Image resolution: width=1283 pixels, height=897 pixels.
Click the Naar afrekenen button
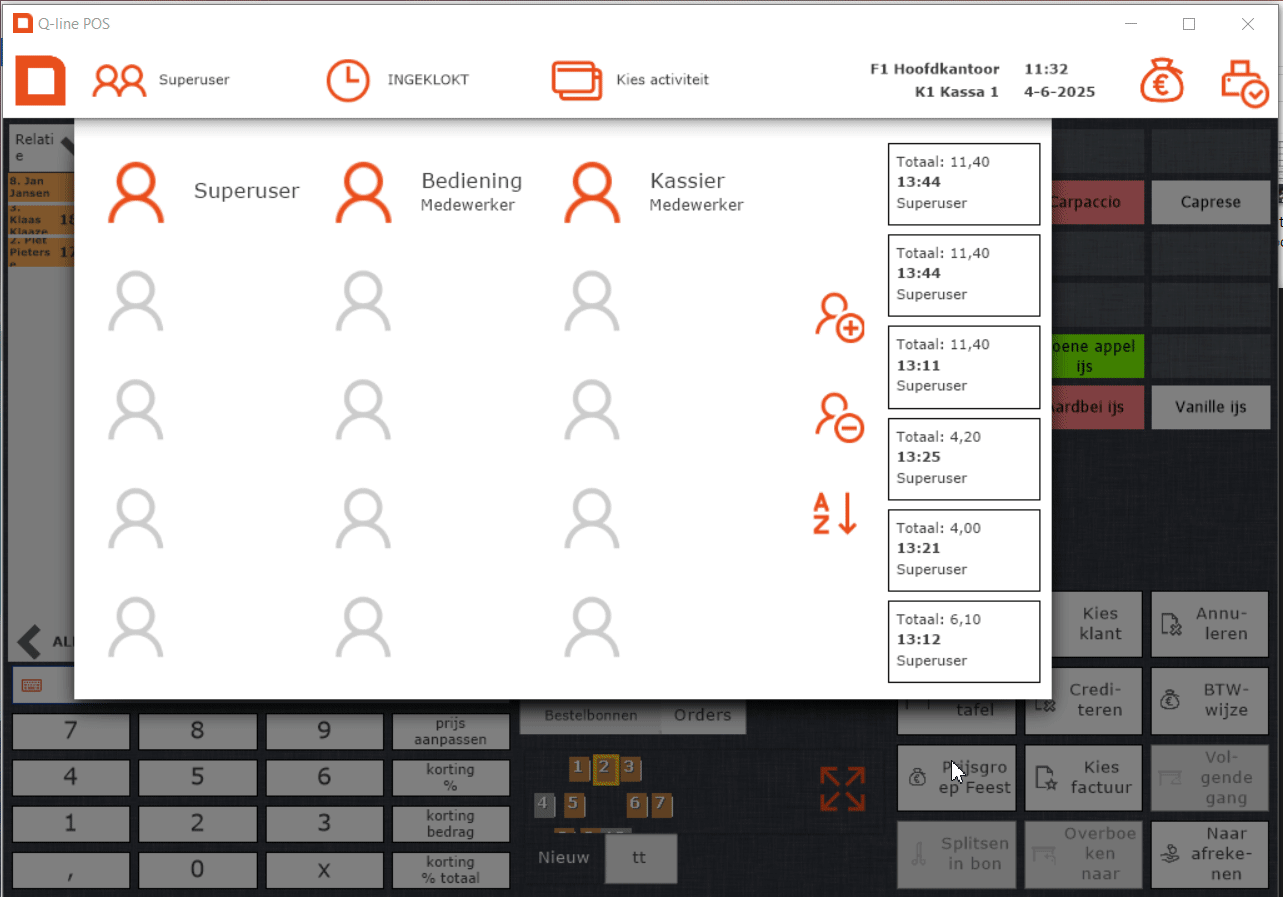1210,855
